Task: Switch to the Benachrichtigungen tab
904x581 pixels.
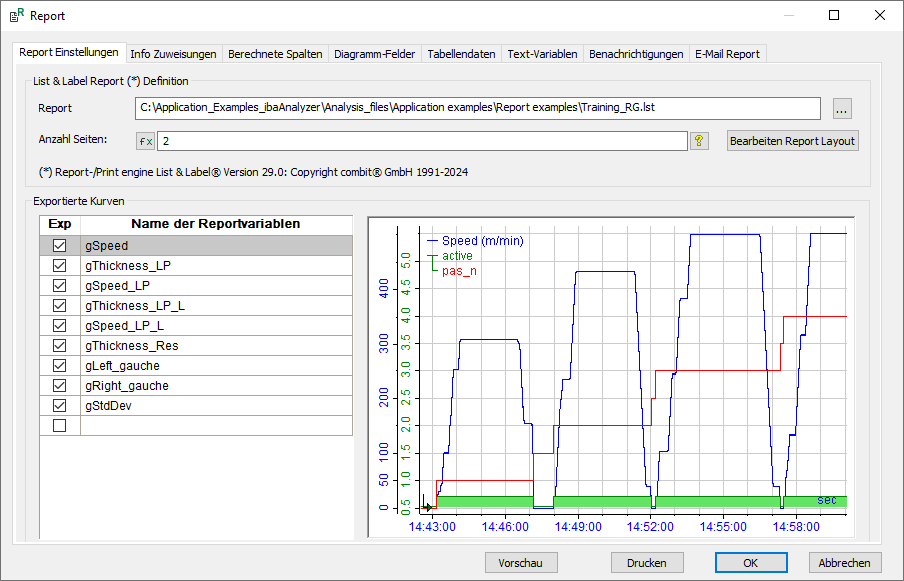Action: click(x=636, y=54)
